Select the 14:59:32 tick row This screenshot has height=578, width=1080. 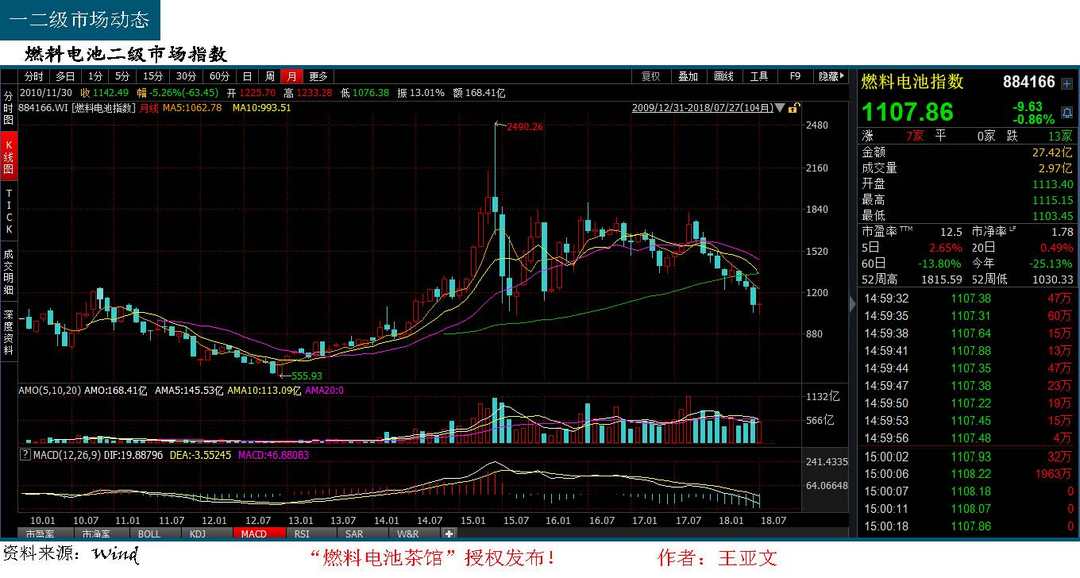click(x=967, y=298)
